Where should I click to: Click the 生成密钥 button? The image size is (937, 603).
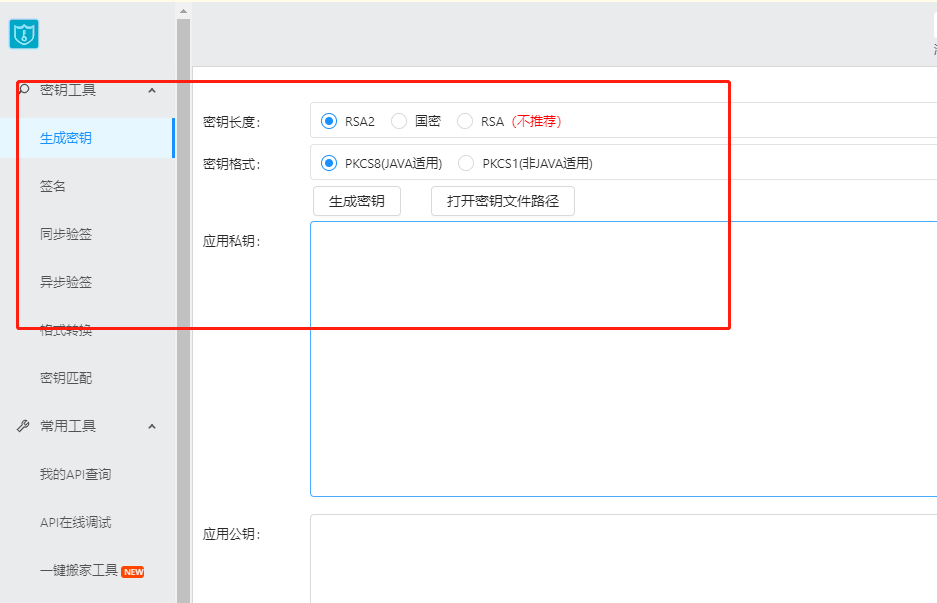(x=356, y=200)
